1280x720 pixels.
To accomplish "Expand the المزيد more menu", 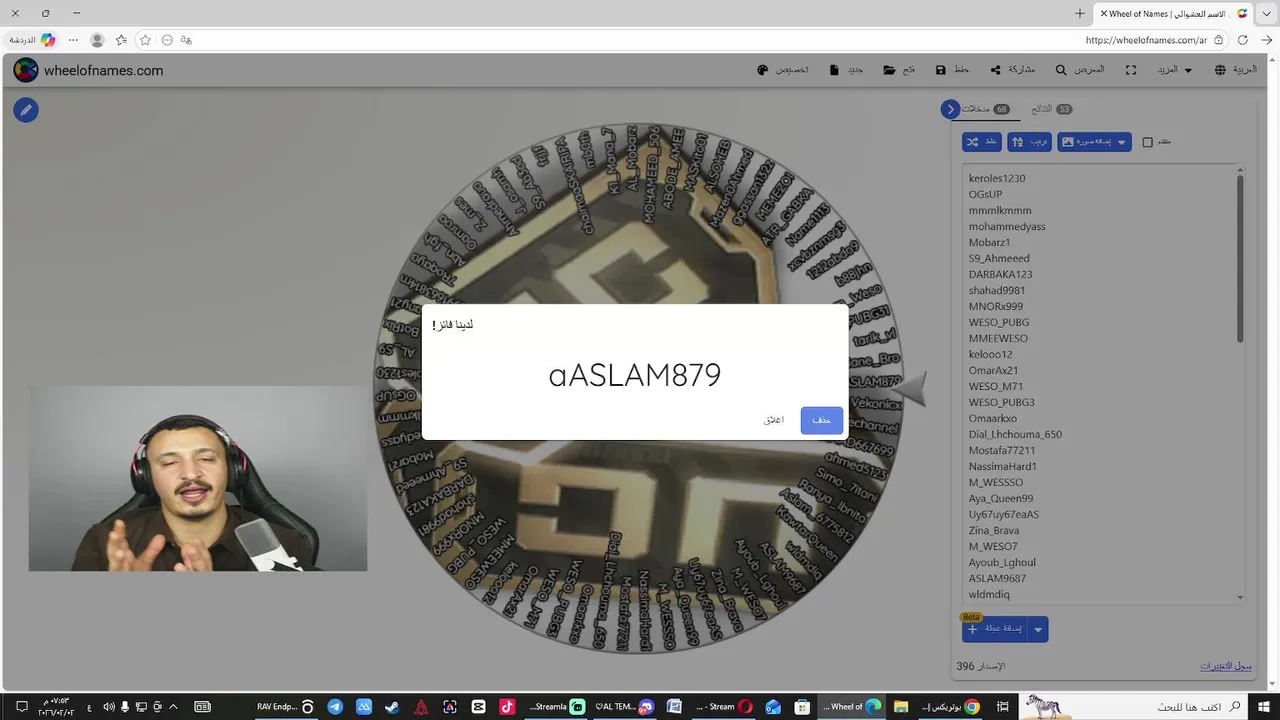I will click(1174, 70).
